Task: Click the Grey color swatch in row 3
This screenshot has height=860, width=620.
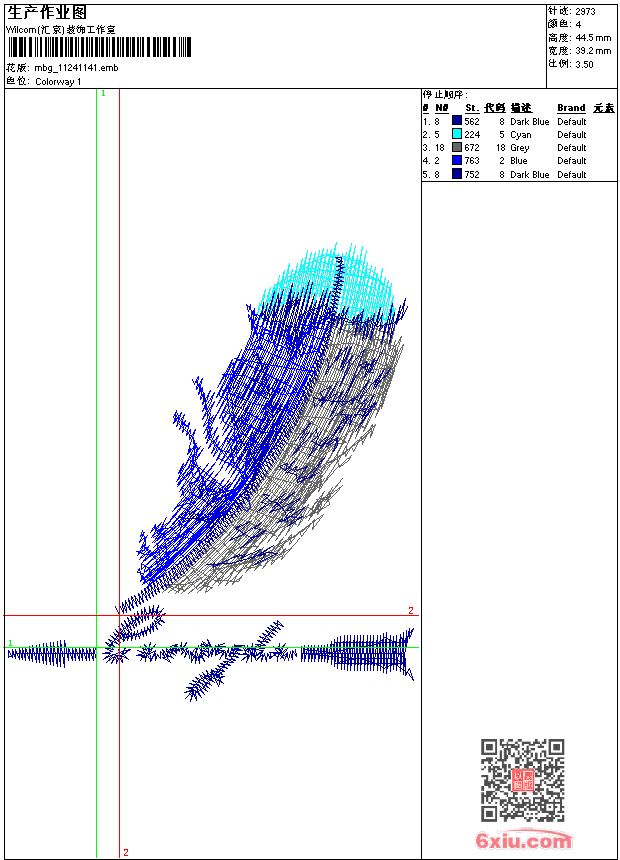Action: tap(457, 147)
